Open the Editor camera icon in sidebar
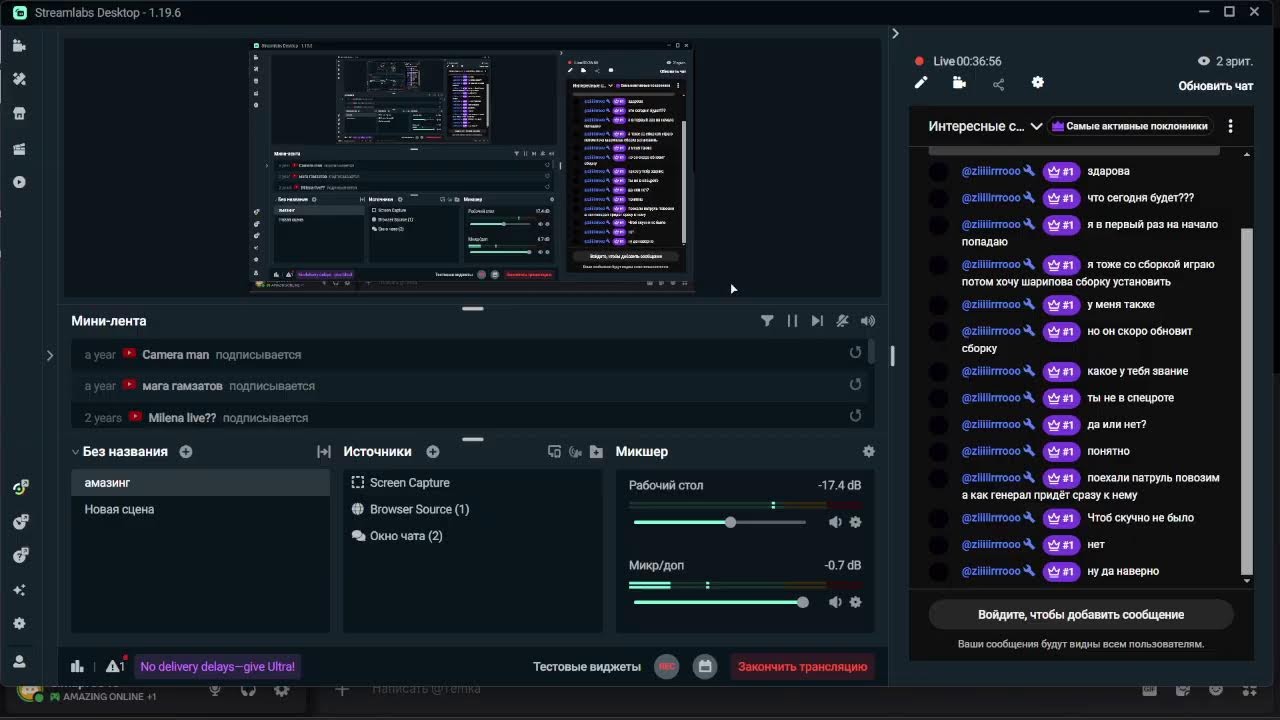The image size is (1280, 720). 19,45
